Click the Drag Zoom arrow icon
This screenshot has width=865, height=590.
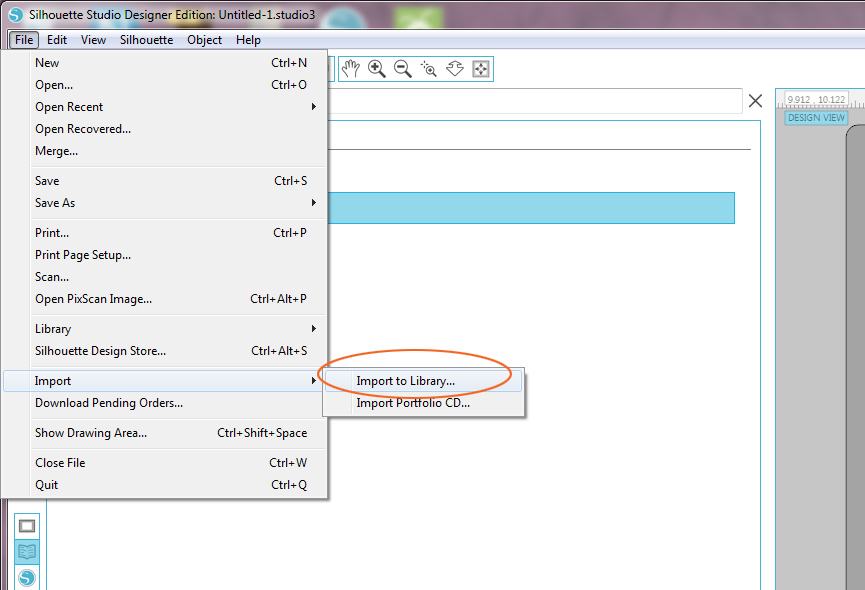(x=455, y=68)
